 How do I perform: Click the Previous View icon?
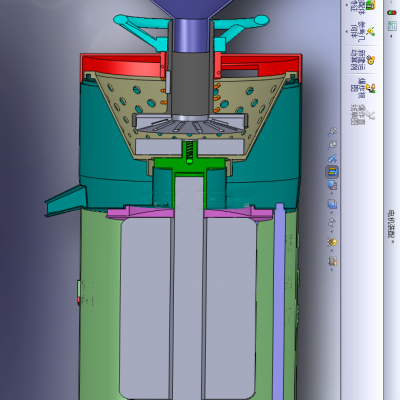[332, 158]
